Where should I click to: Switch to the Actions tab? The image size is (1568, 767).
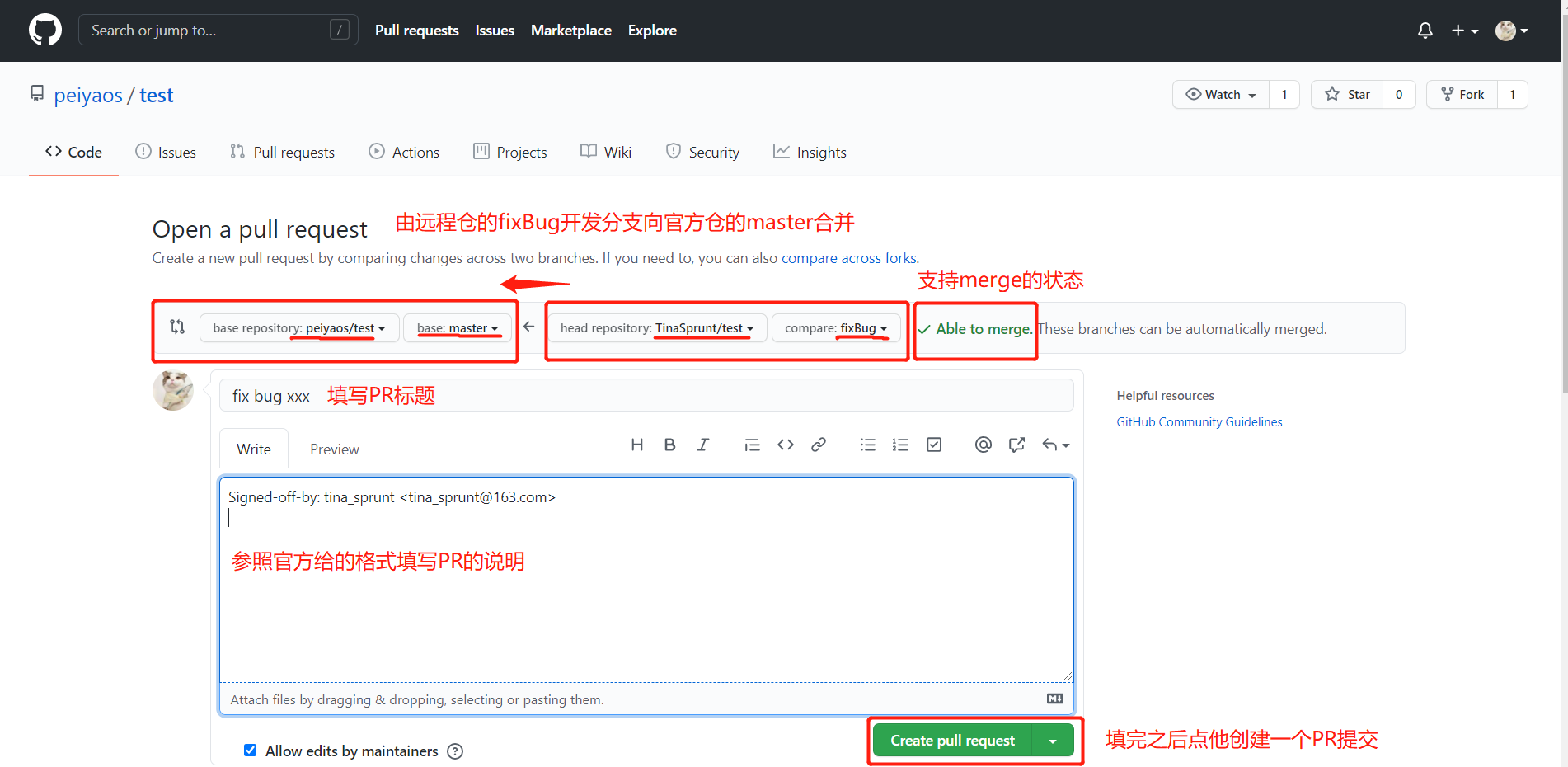[x=404, y=152]
